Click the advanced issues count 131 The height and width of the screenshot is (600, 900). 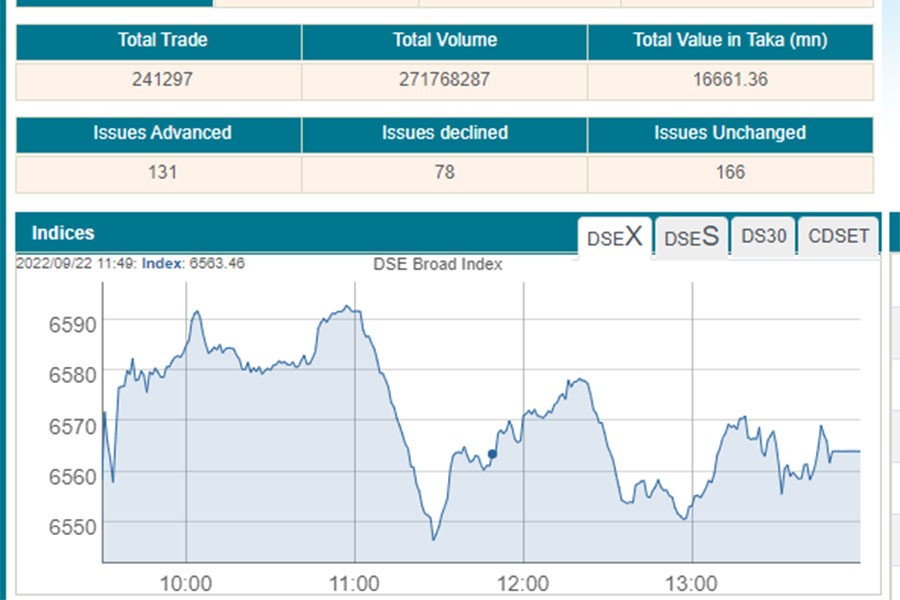[162, 172]
